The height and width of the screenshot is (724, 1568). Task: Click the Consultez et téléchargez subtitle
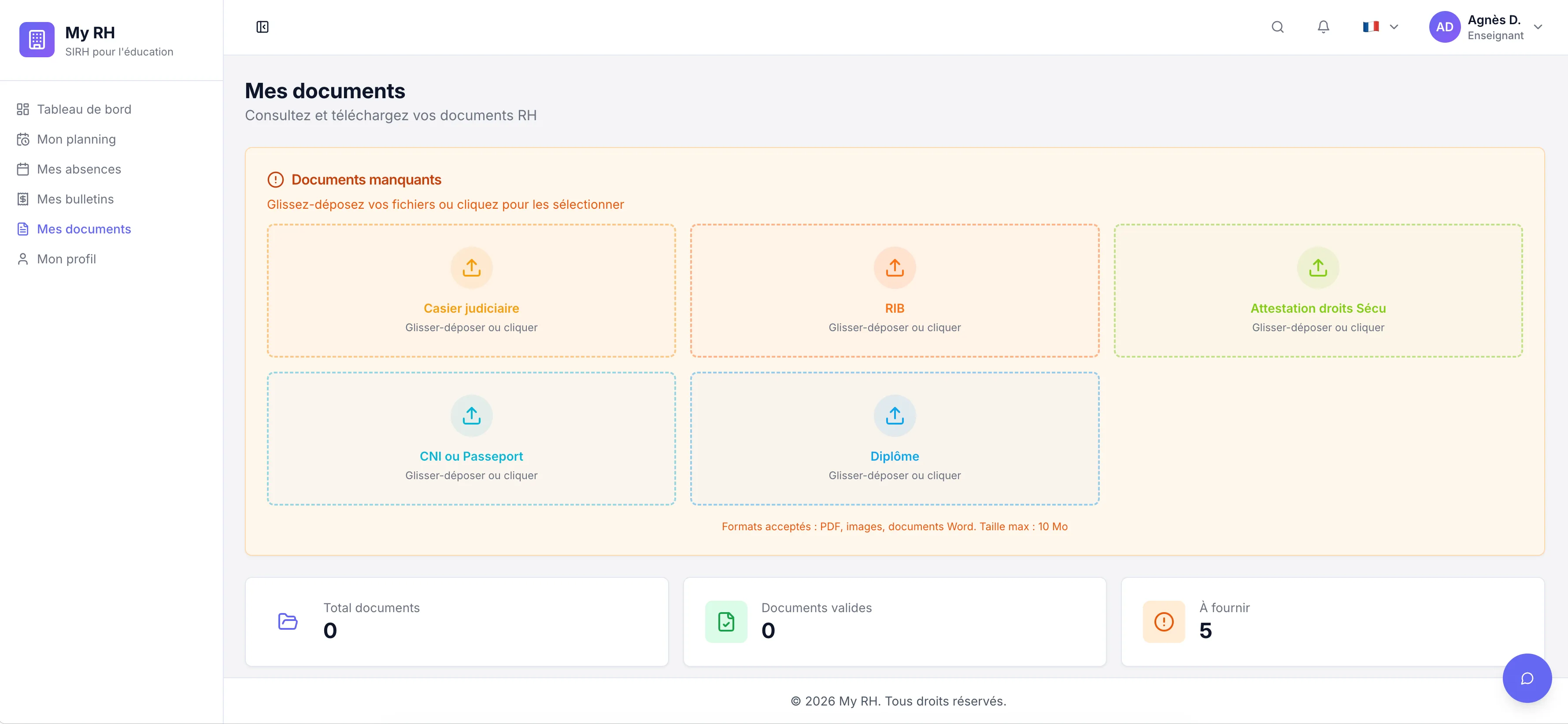click(x=391, y=115)
